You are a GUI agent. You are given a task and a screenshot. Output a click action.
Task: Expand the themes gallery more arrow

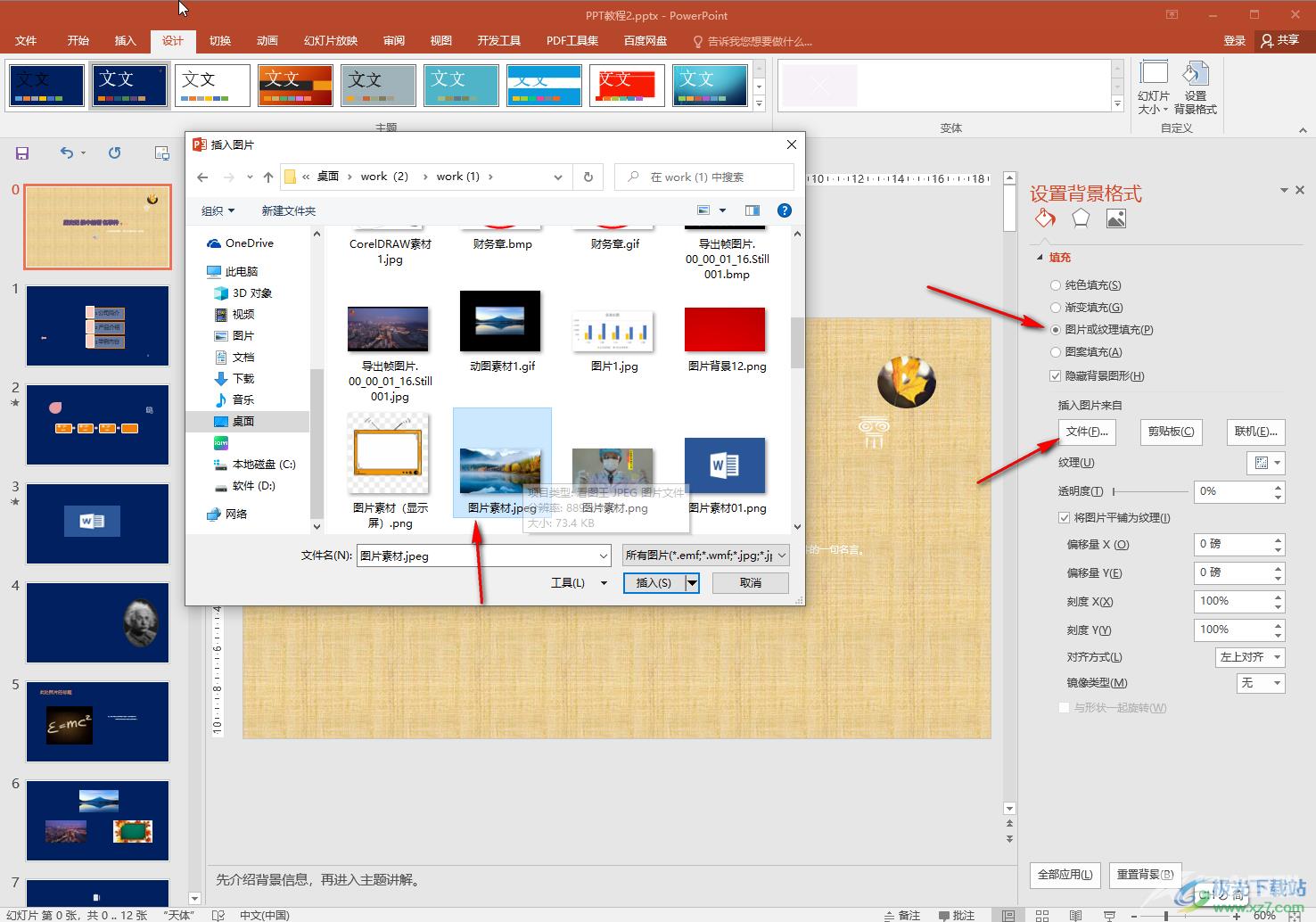pos(760,103)
